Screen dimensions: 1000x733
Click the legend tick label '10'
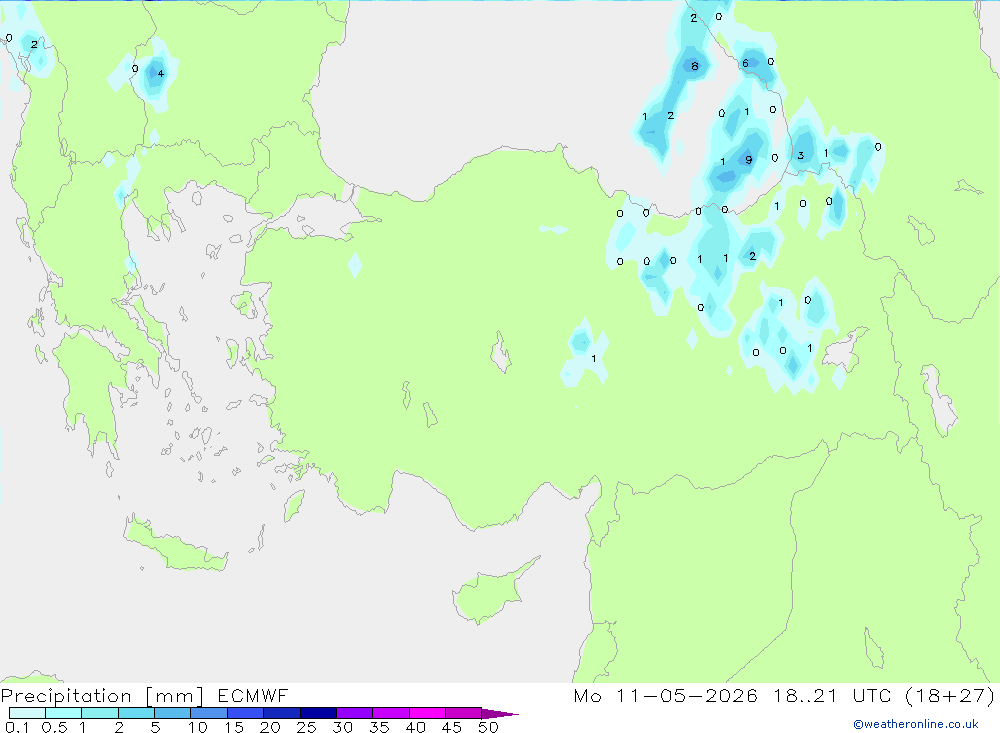[x=198, y=727]
